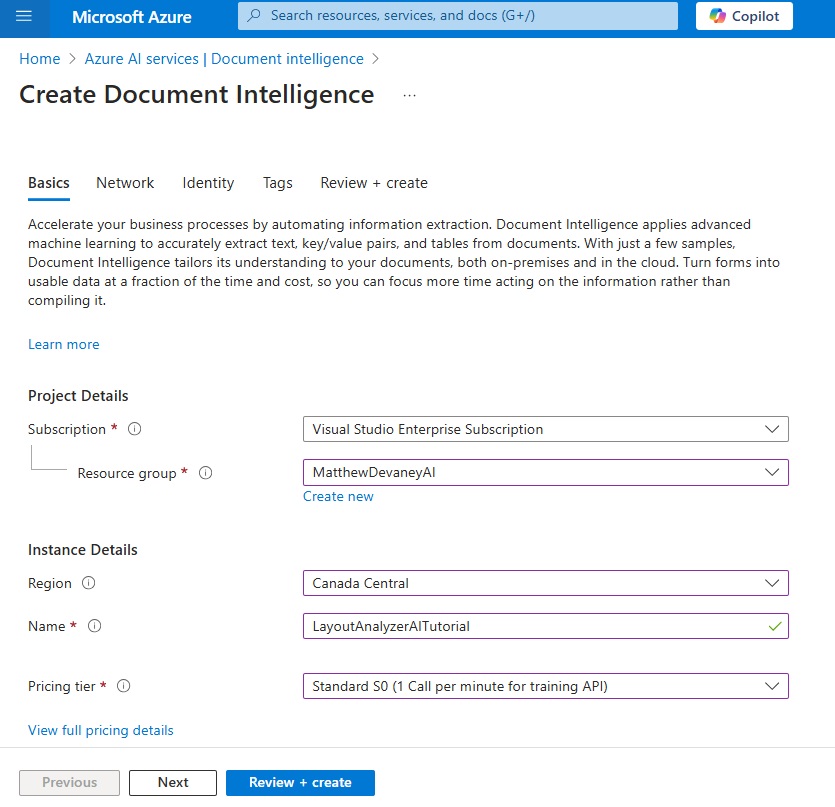This screenshot has width=835, height=807.
Task: Click the Resource group info icon
Action: pyautogui.click(x=206, y=473)
